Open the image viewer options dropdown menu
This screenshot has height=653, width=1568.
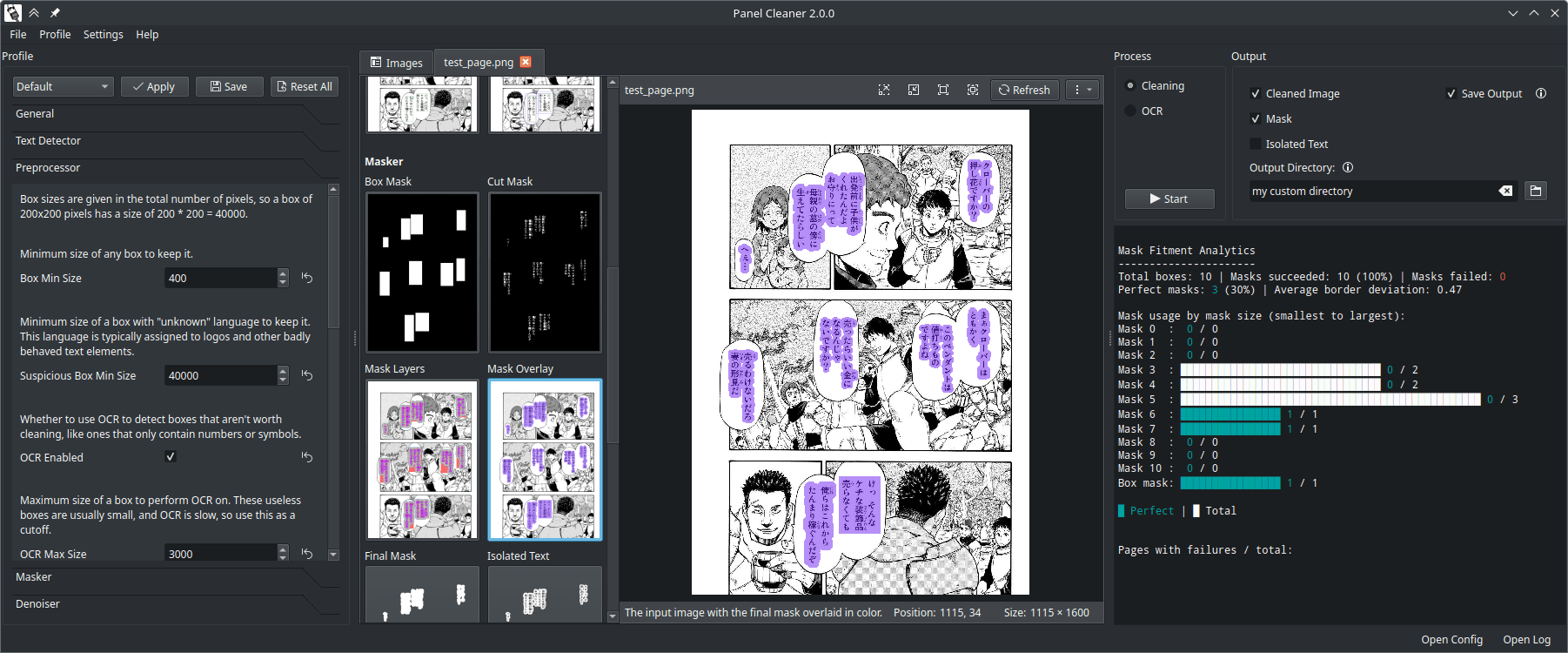[x=1082, y=90]
